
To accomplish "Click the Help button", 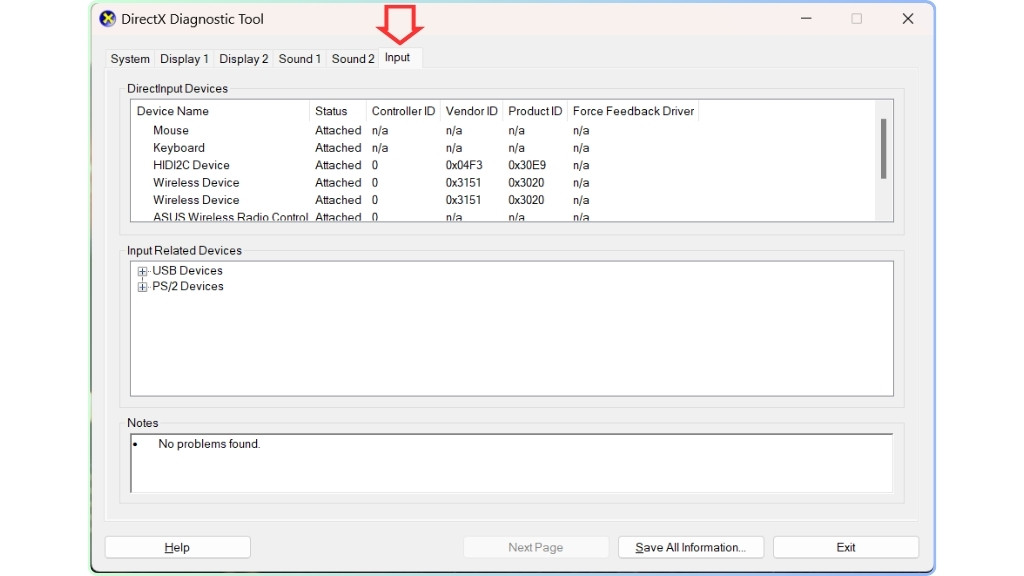I will (x=177, y=547).
